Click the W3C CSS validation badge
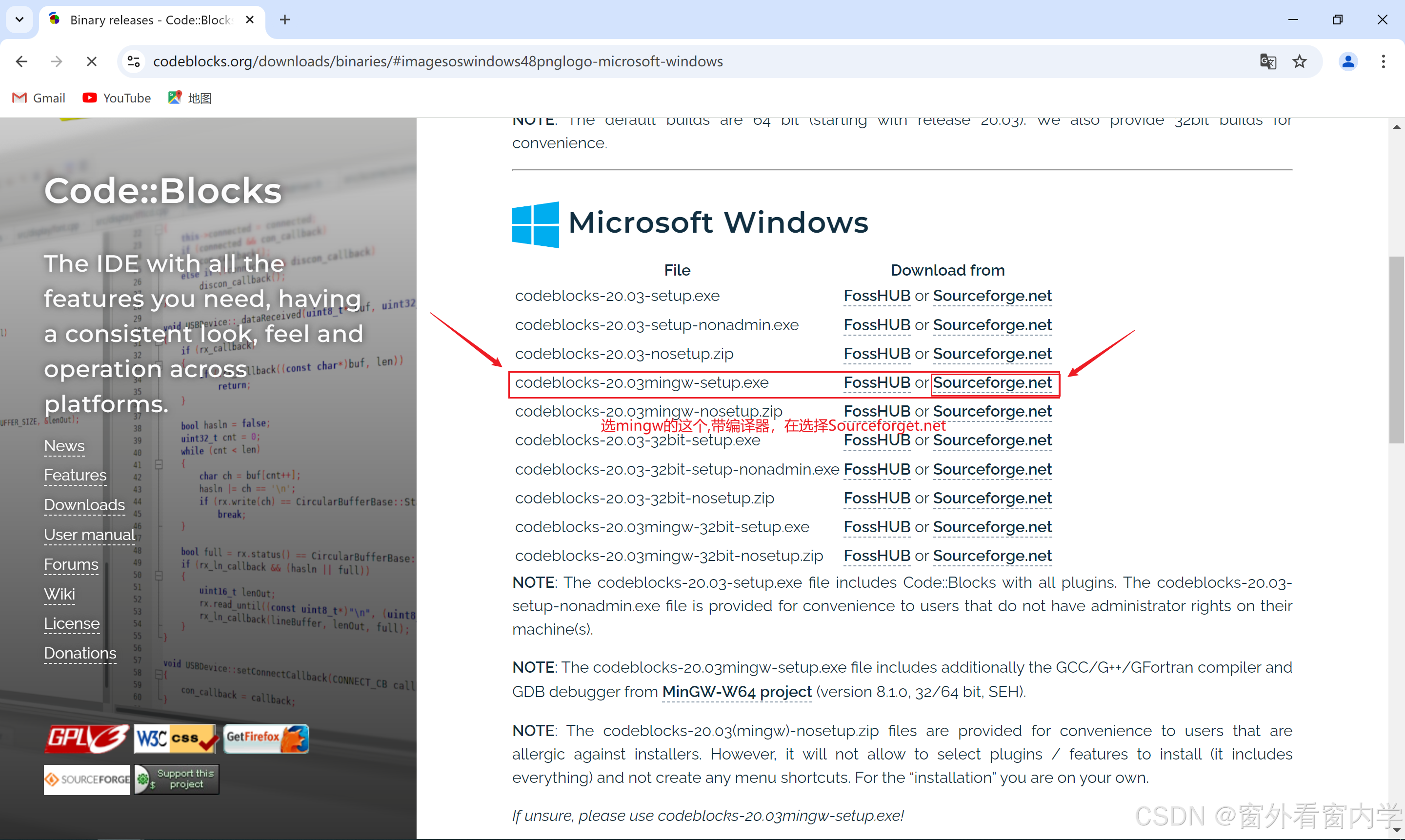The width and height of the screenshot is (1405, 840). click(x=176, y=739)
